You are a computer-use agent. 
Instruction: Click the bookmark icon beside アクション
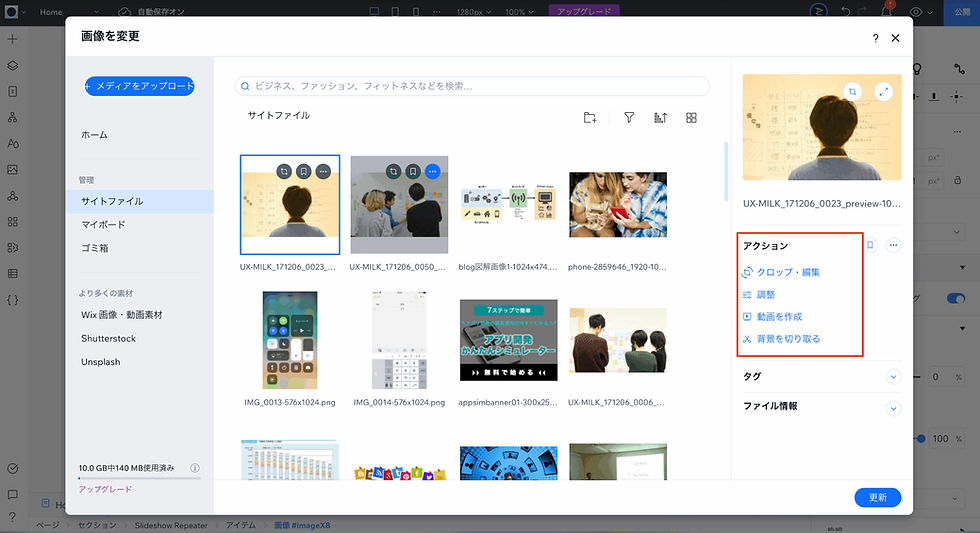(x=870, y=246)
